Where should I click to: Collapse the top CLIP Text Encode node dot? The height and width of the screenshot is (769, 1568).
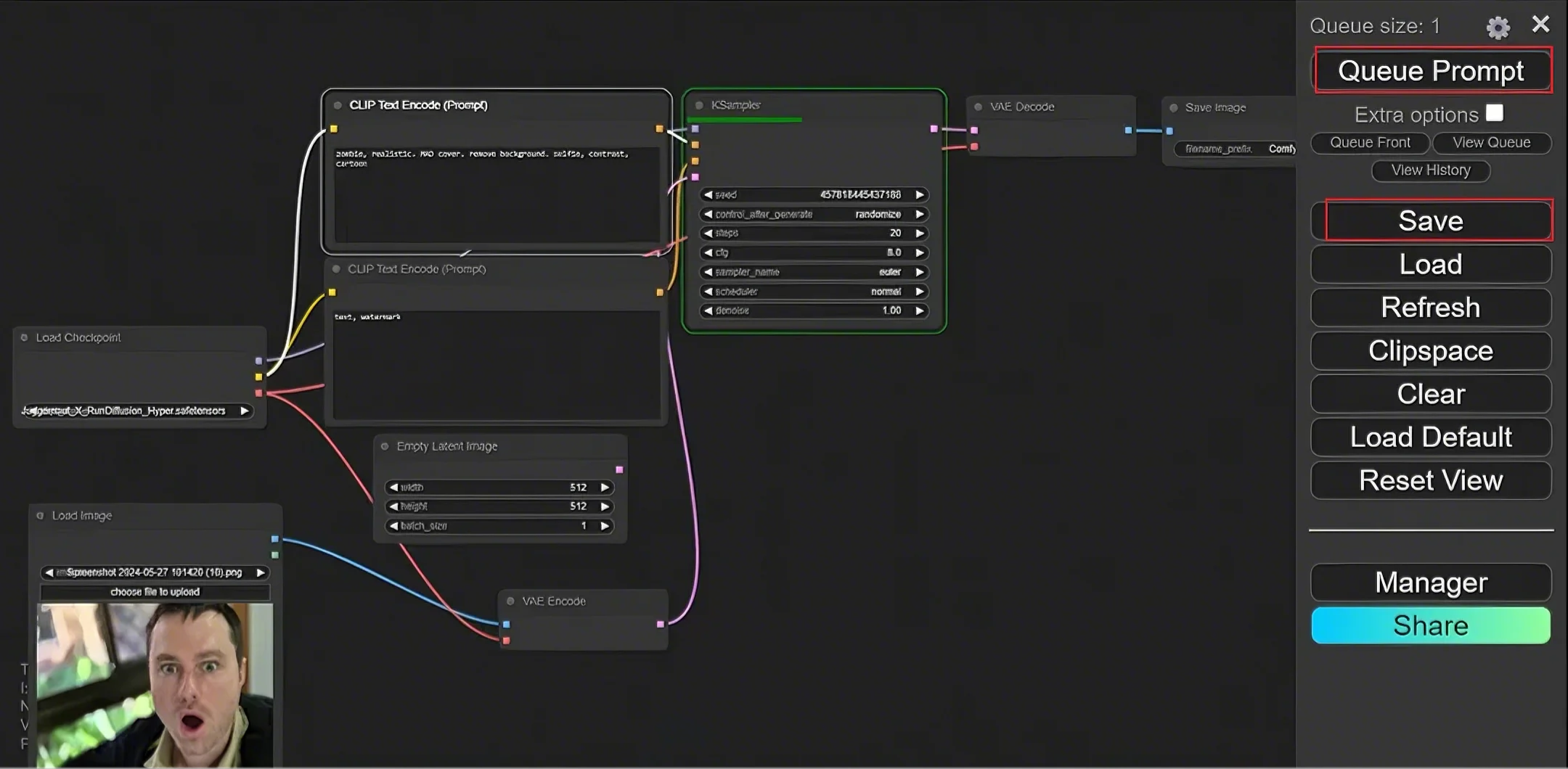[x=338, y=105]
